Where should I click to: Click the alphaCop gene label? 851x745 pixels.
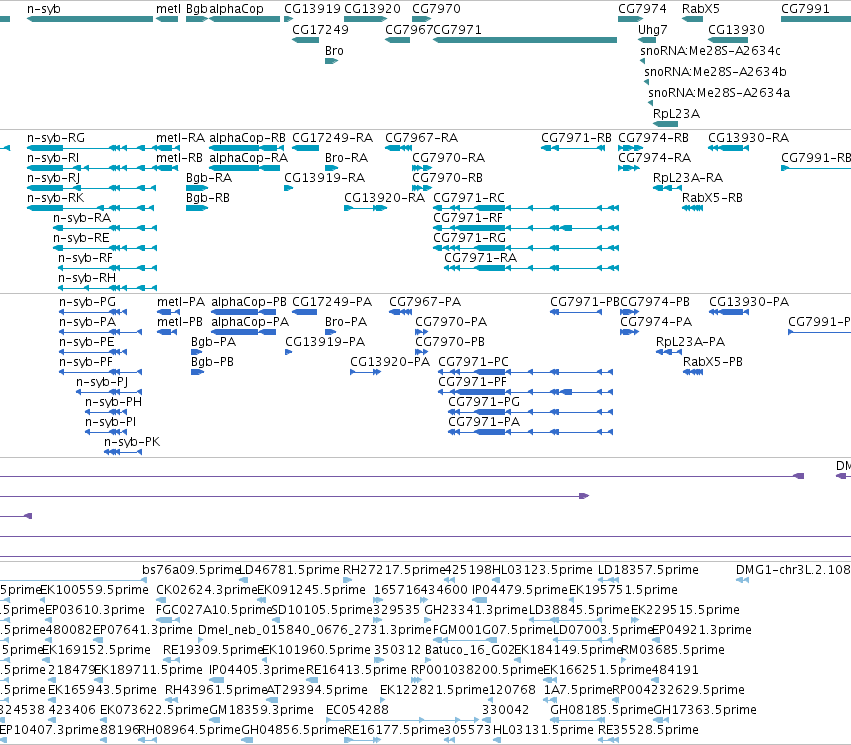236,9
